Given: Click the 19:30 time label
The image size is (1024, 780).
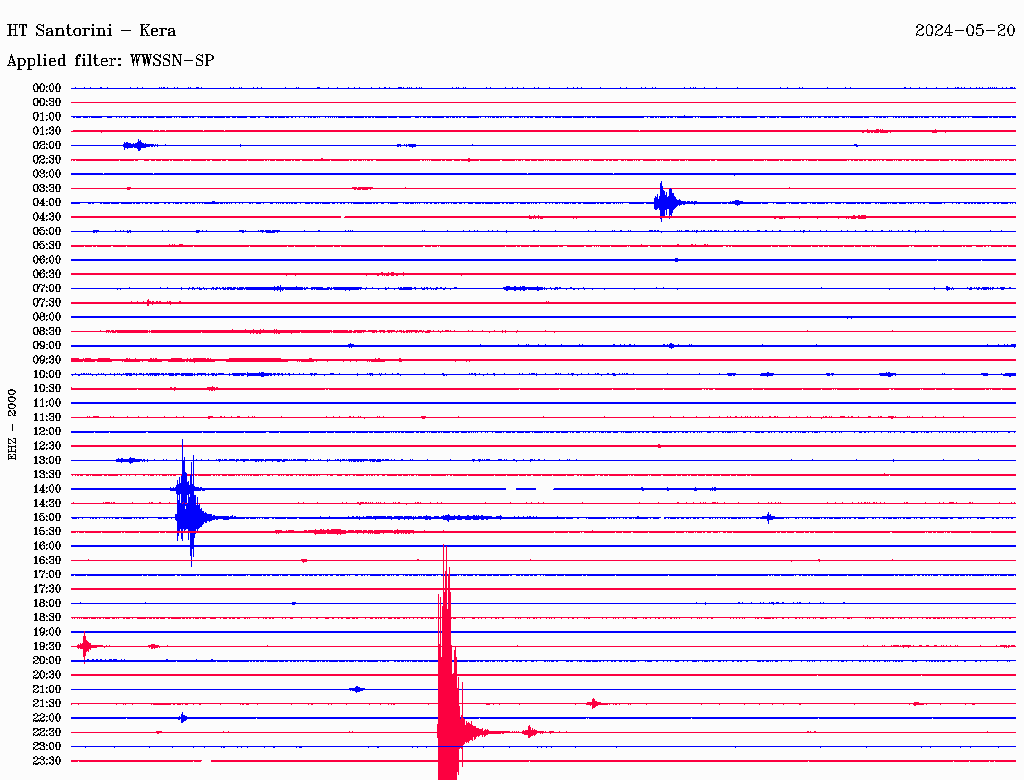Looking at the screenshot, I should (x=47, y=647).
